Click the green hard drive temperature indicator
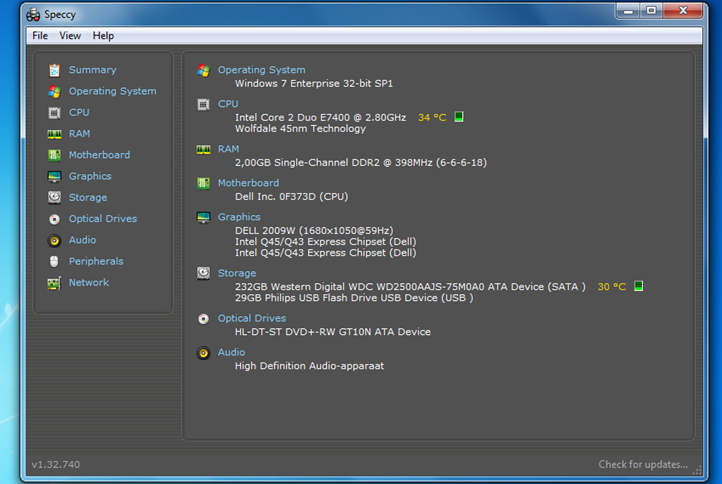This screenshot has width=722, height=484. pyautogui.click(x=638, y=286)
